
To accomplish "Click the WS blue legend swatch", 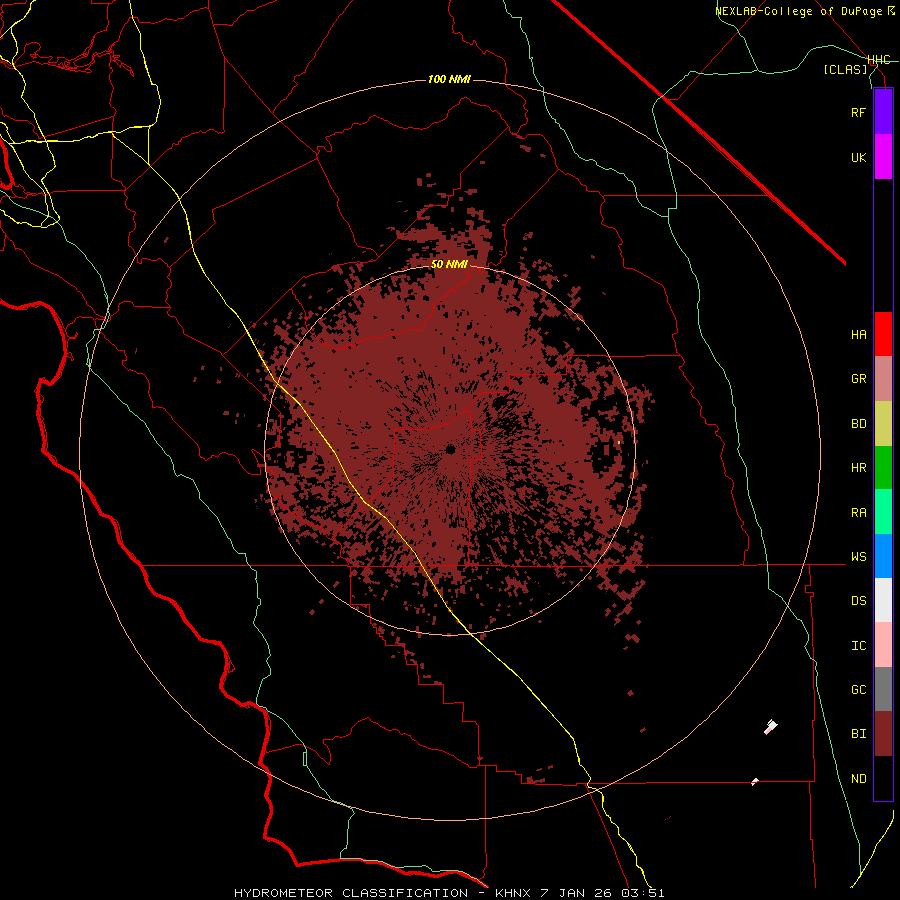I will coord(883,556).
